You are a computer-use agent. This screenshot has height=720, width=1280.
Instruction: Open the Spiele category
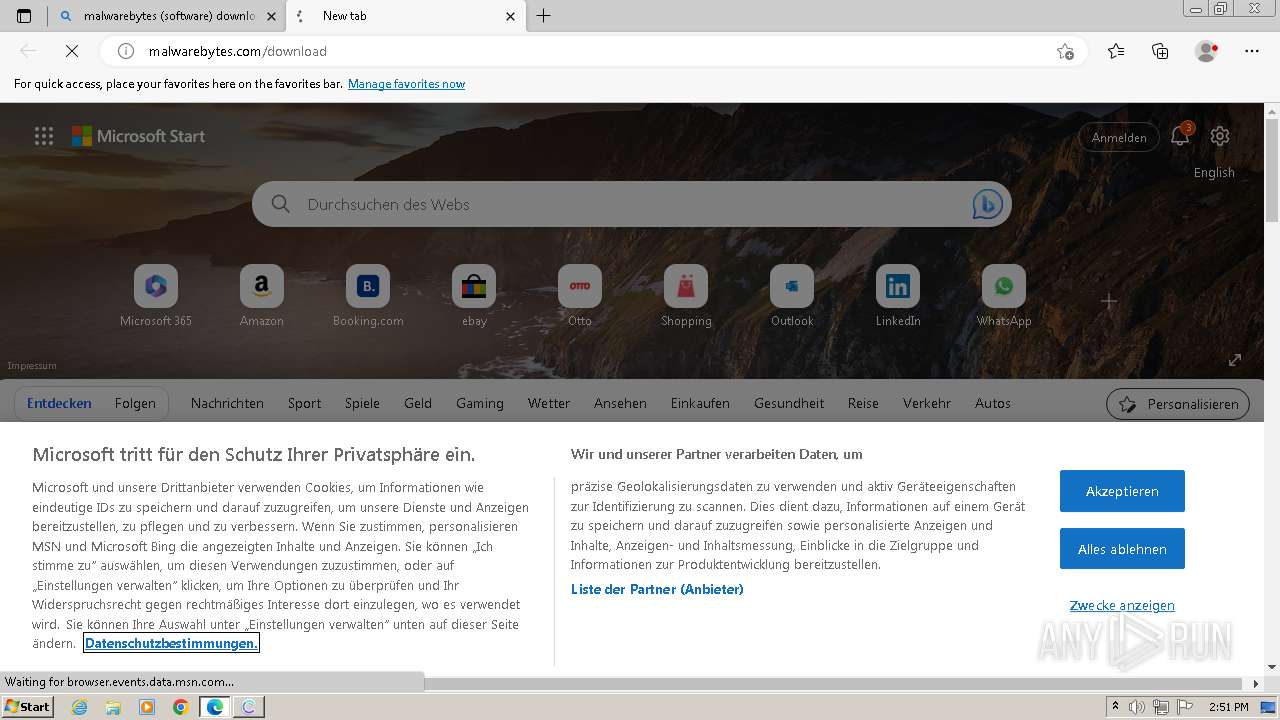[x=362, y=404]
